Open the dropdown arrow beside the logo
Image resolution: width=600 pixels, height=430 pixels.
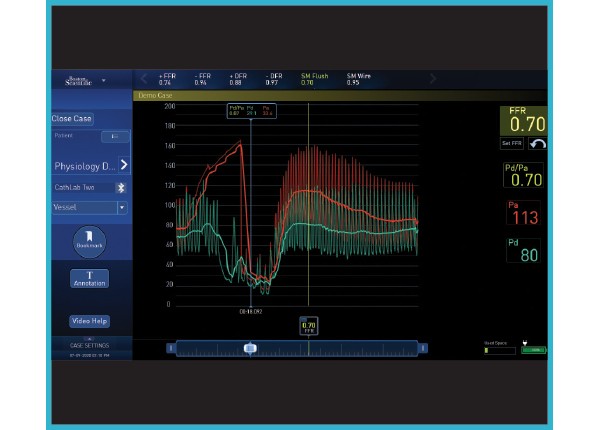pos(104,80)
